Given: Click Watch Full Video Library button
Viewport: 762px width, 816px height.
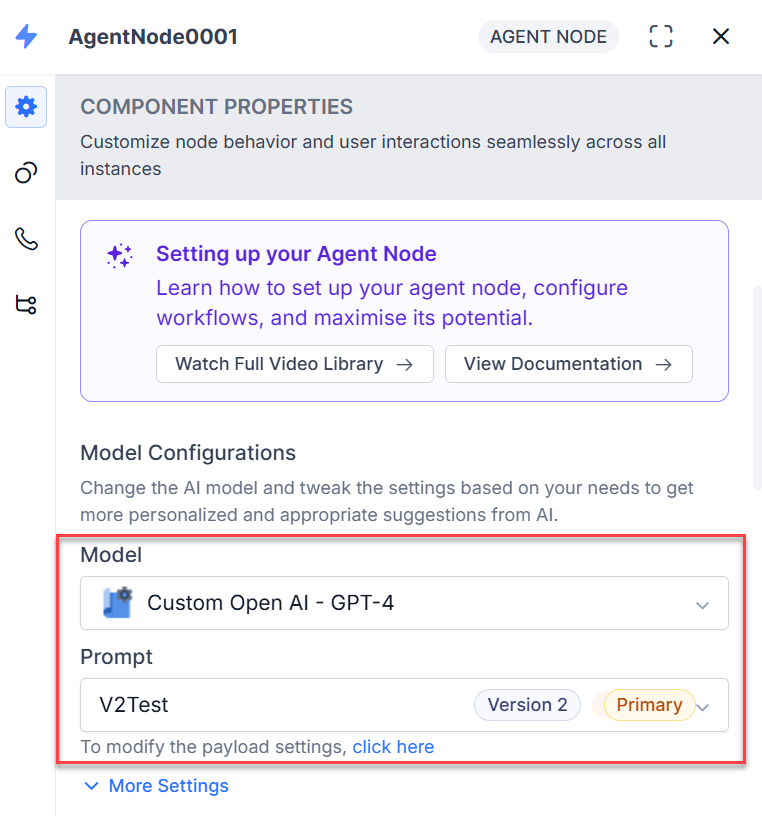Looking at the screenshot, I should click(295, 364).
